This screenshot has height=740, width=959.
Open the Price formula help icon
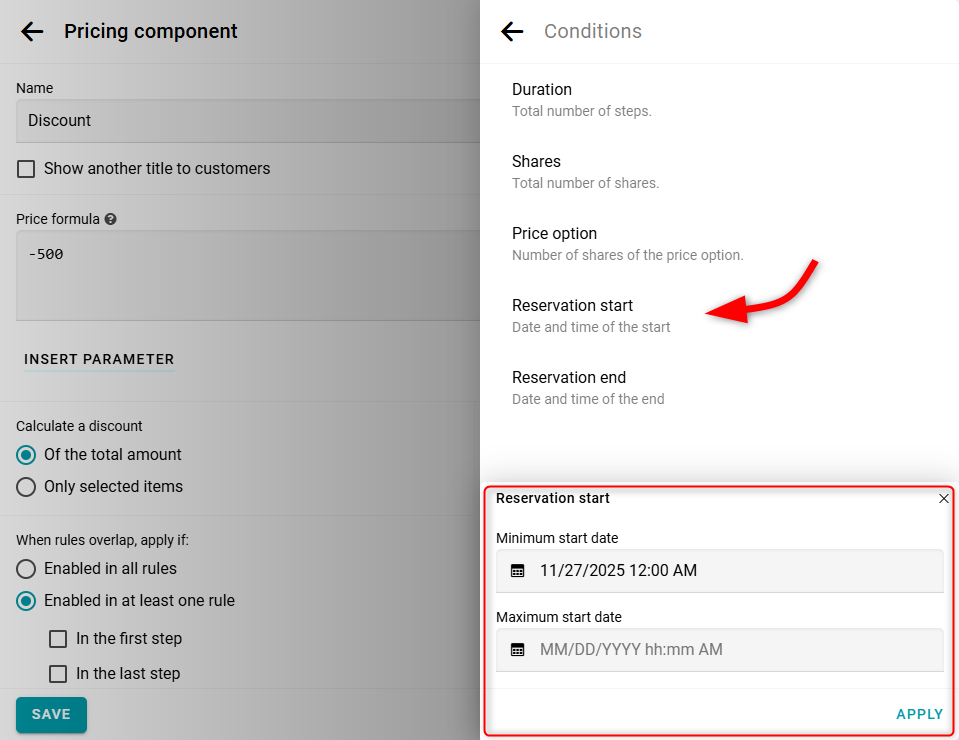coord(110,219)
